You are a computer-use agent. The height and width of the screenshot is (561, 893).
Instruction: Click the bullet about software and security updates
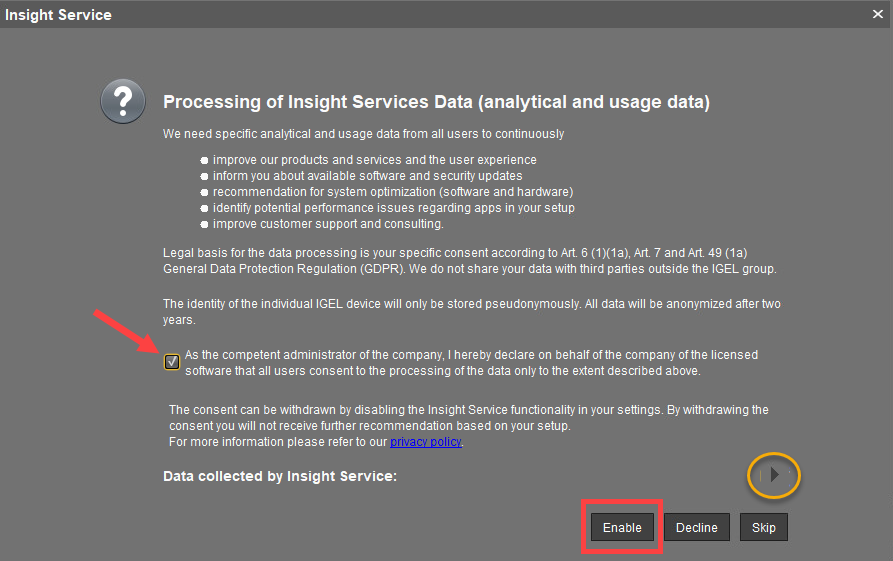tap(367, 176)
